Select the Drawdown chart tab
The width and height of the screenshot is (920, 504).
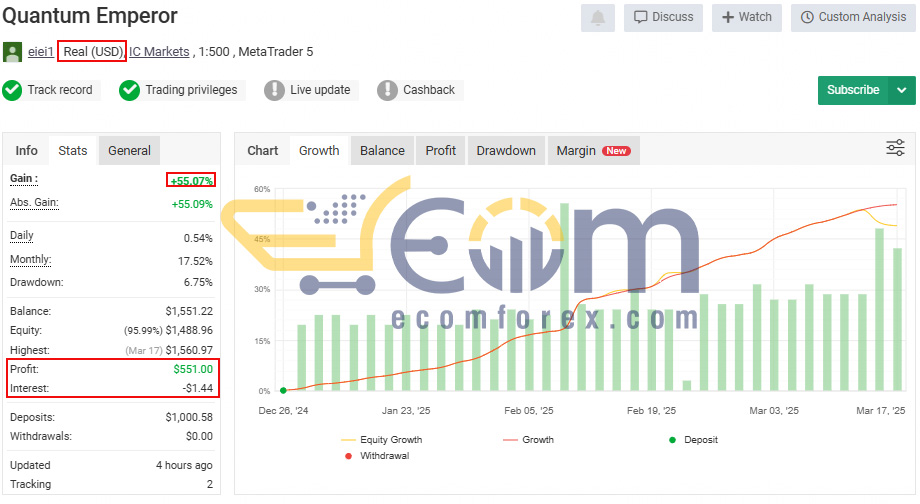[x=506, y=151]
